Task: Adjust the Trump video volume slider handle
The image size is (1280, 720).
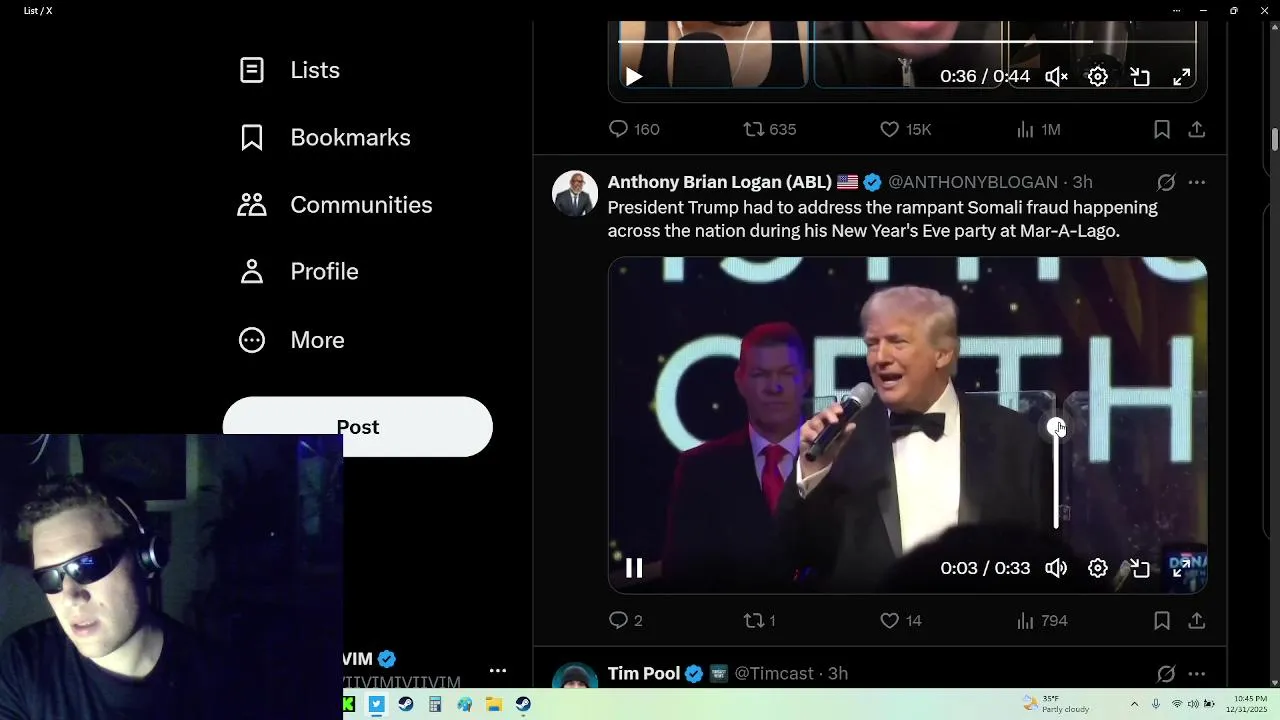Action: pyautogui.click(x=1056, y=428)
